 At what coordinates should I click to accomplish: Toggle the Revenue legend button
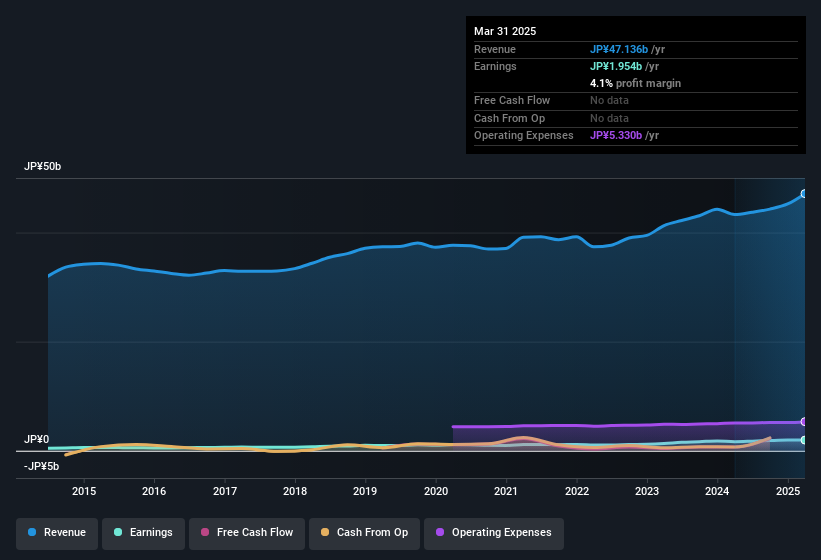[57, 533]
